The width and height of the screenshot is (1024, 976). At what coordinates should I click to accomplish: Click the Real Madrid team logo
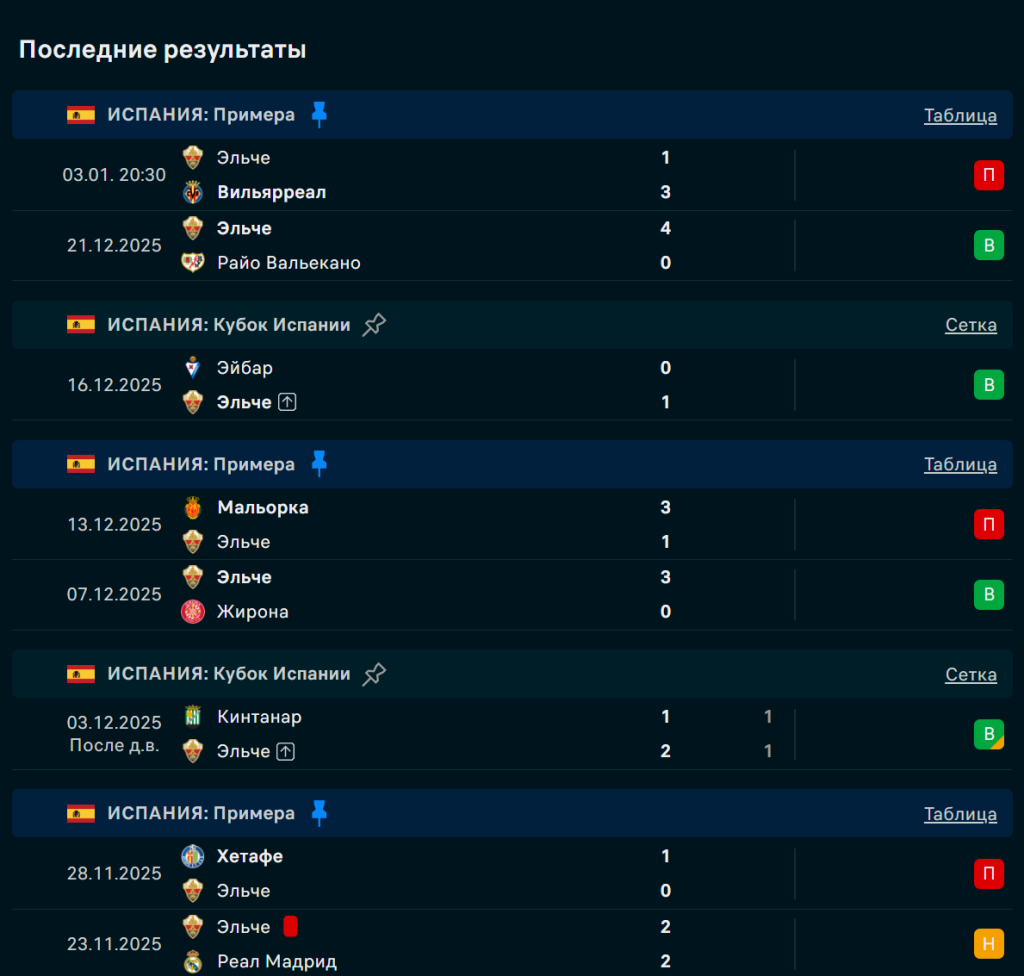coord(193,962)
